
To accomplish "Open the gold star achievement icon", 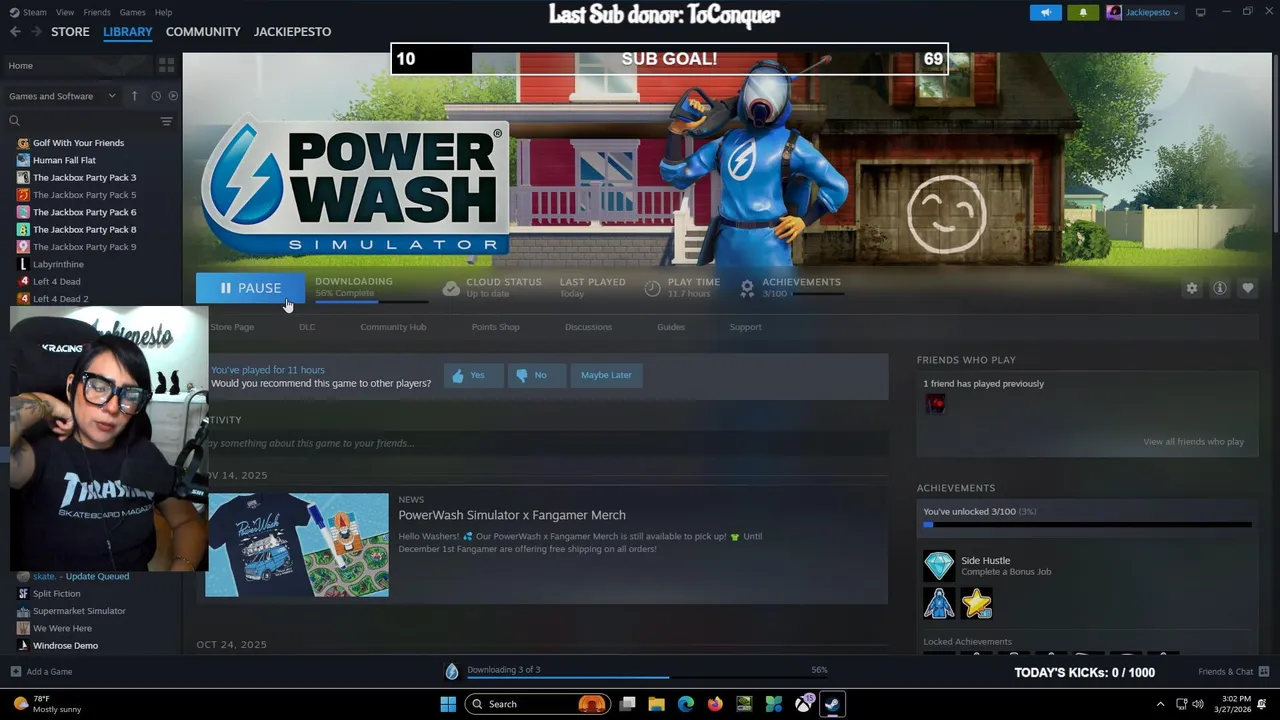I will click(x=977, y=603).
